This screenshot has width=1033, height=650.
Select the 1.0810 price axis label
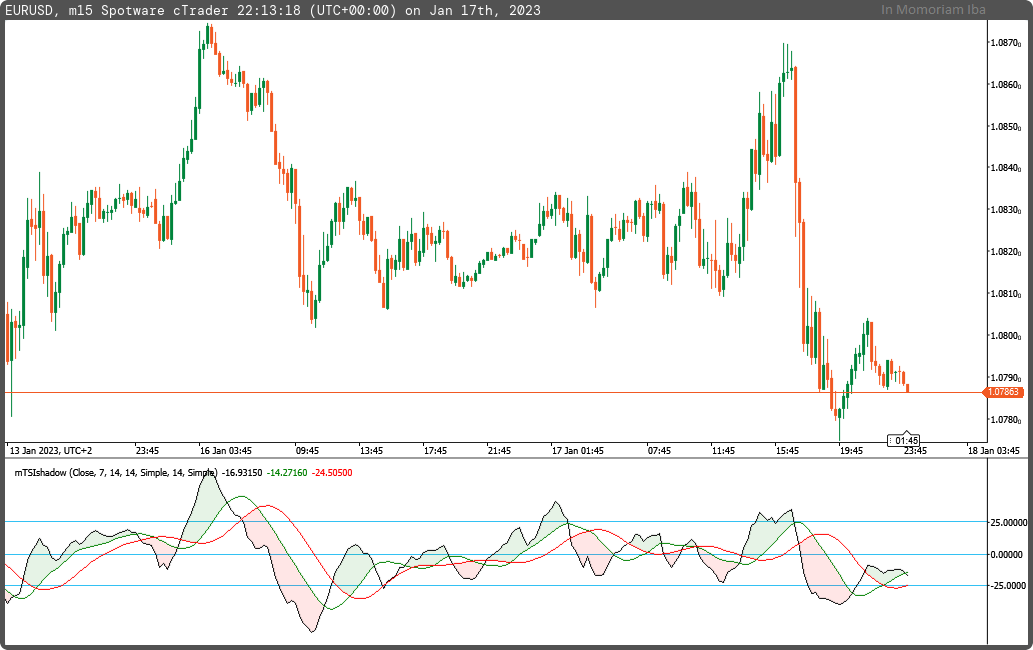coord(1005,294)
